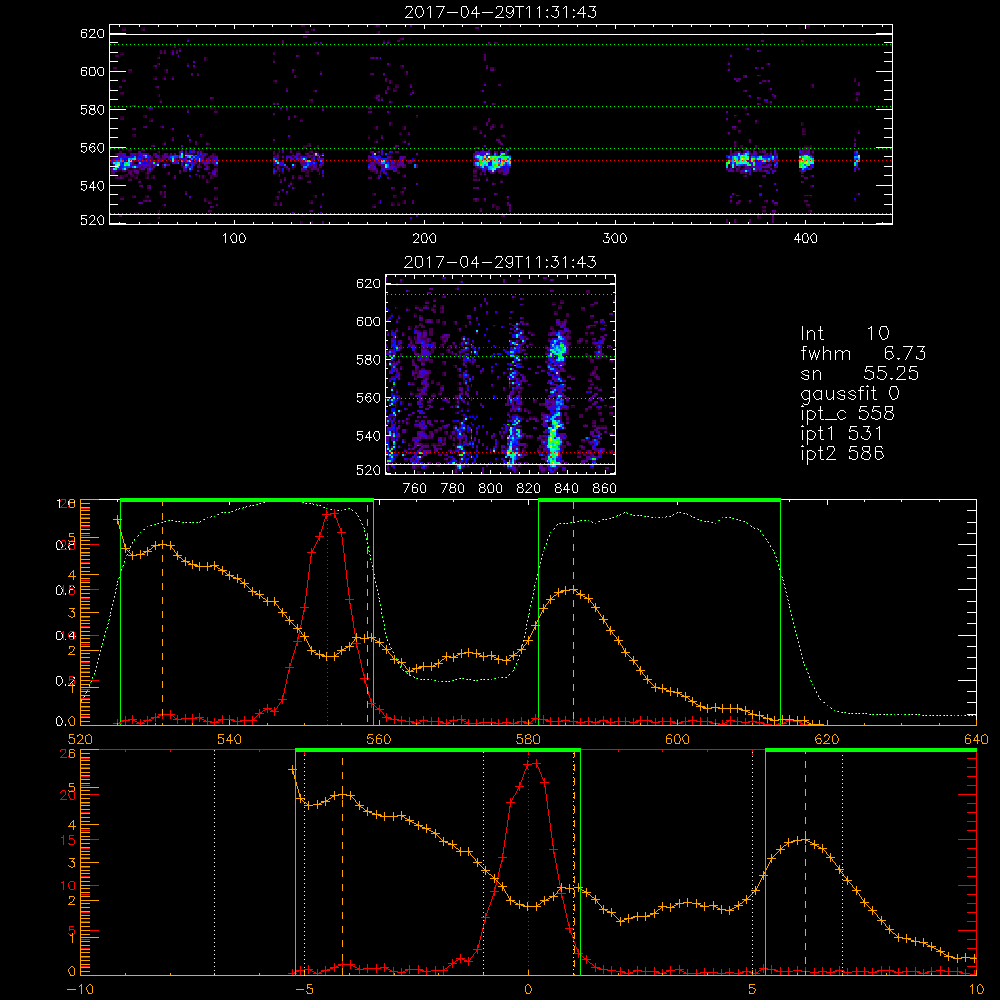Click x-axis label '820' under the middle spectrogram
The height and width of the screenshot is (1000, 1000).
(529, 489)
